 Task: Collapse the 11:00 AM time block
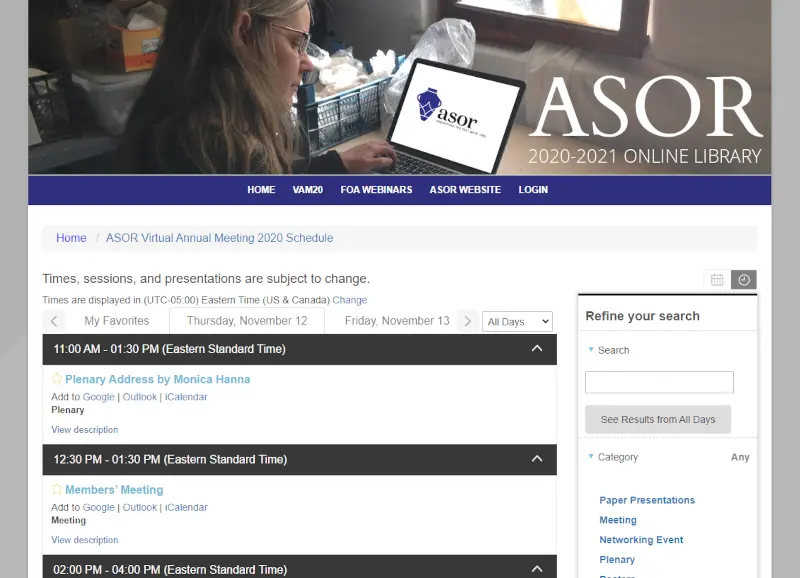coord(537,349)
